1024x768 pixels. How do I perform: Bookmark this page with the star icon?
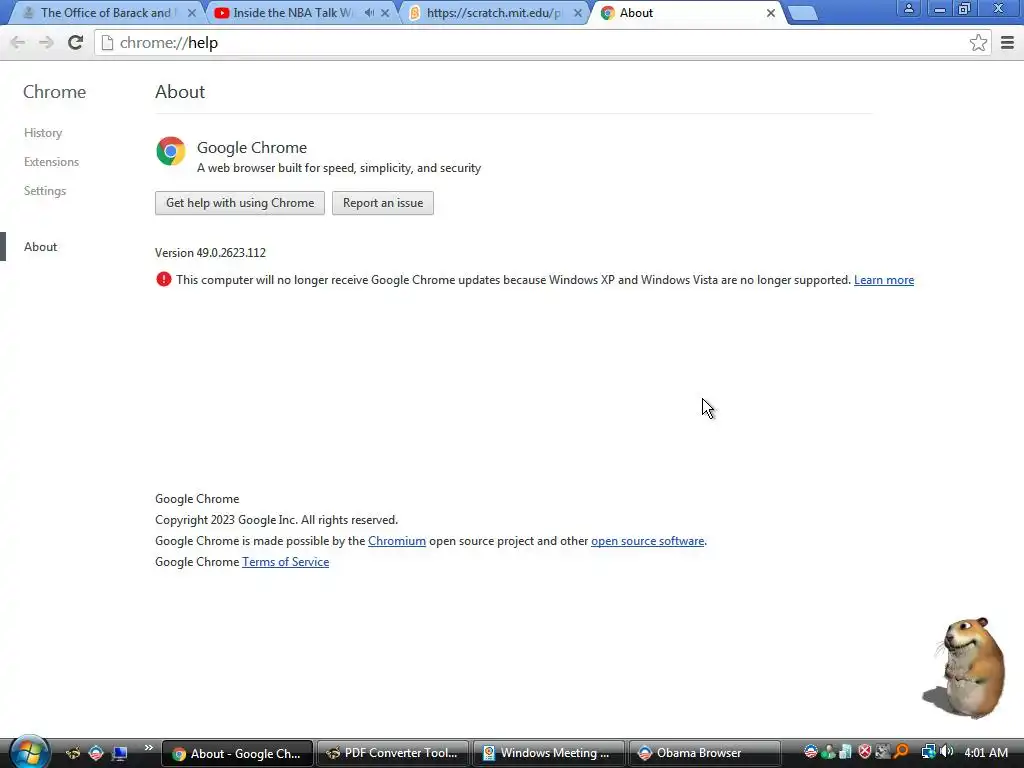(978, 43)
